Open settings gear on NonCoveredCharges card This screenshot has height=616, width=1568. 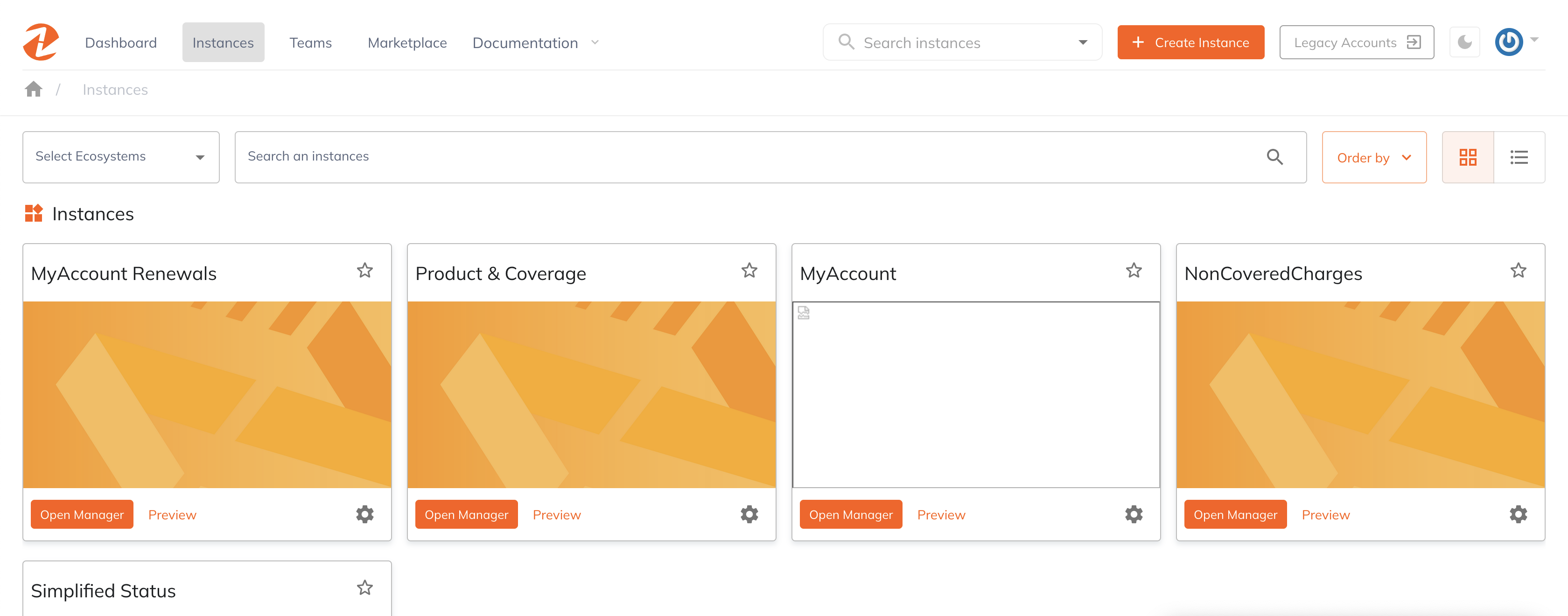pyautogui.click(x=1518, y=514)
